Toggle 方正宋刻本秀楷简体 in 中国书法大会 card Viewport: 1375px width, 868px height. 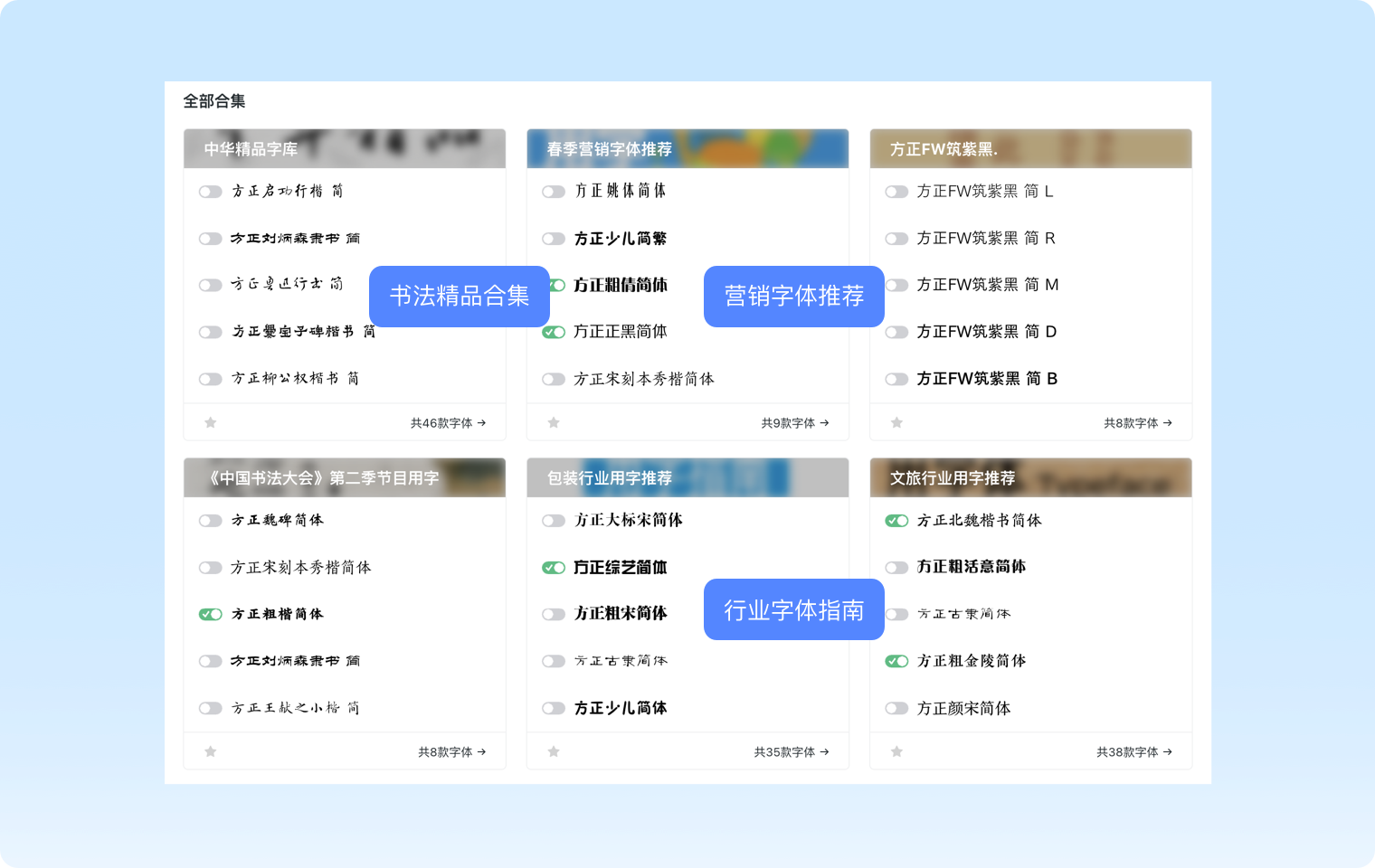(211, 568)
